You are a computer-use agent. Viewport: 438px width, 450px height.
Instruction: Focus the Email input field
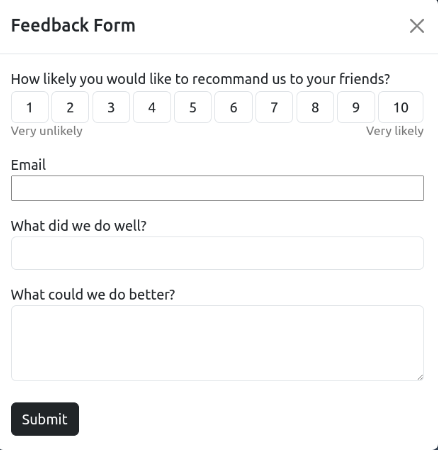217,188
